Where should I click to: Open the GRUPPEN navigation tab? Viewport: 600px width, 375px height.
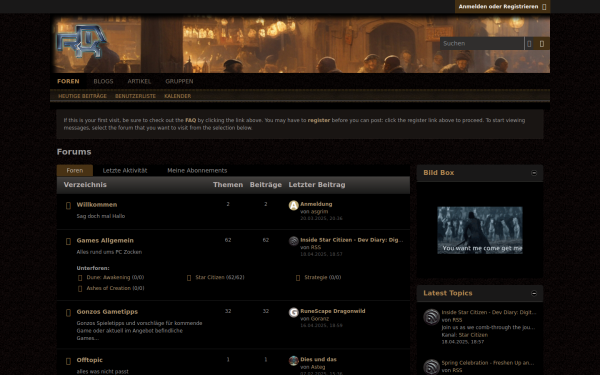[179, 82]
